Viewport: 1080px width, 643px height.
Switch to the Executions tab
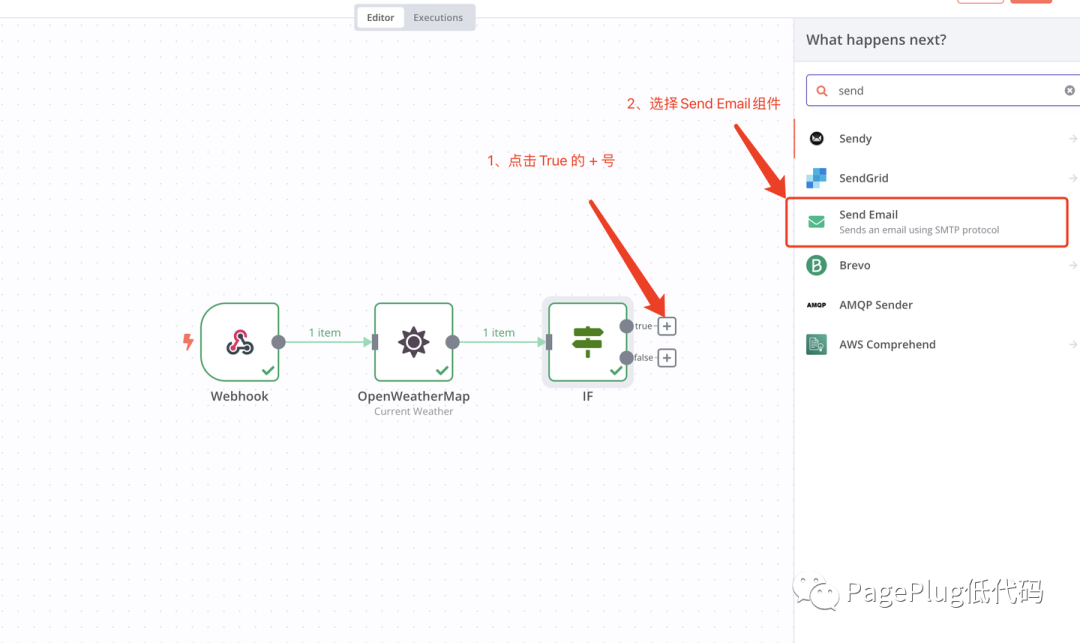click(x=438, y=17)
